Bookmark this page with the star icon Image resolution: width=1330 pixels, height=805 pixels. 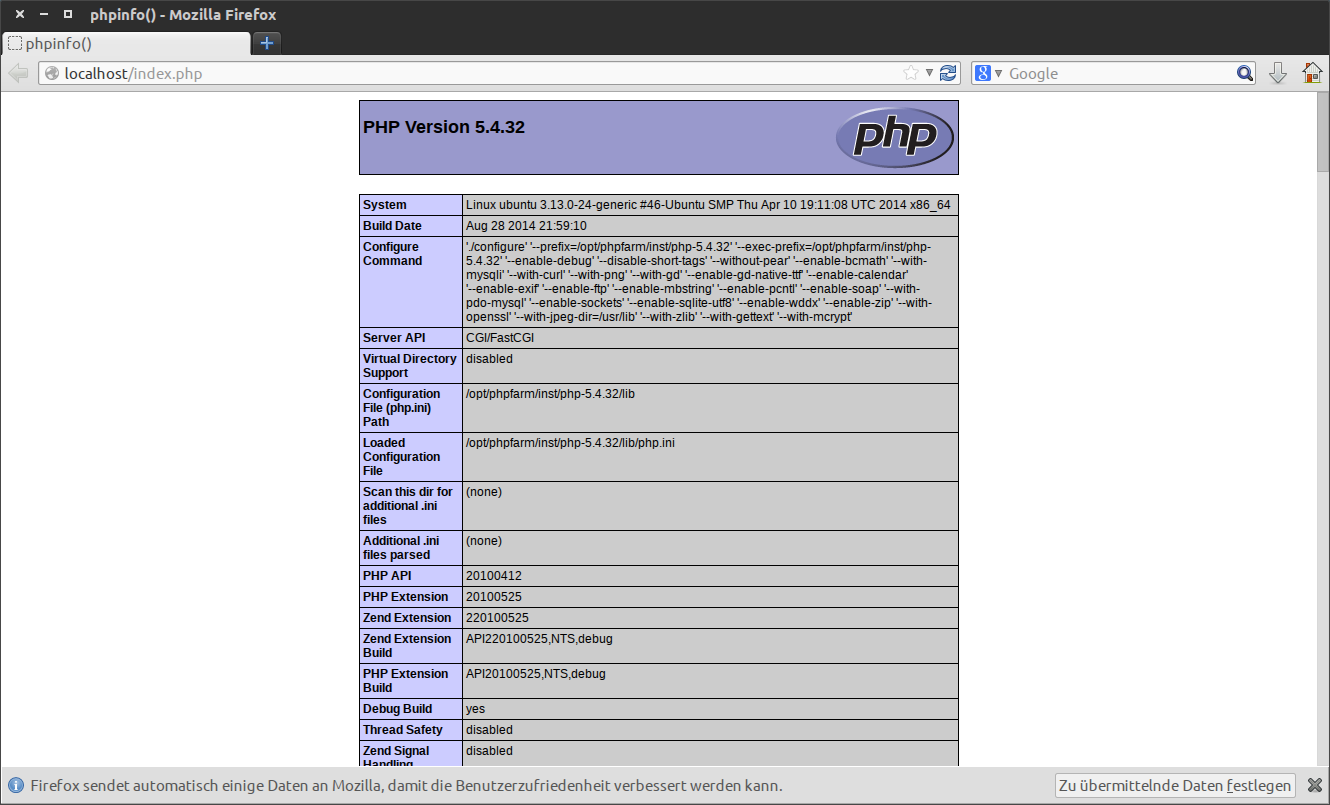click(910, 73)
